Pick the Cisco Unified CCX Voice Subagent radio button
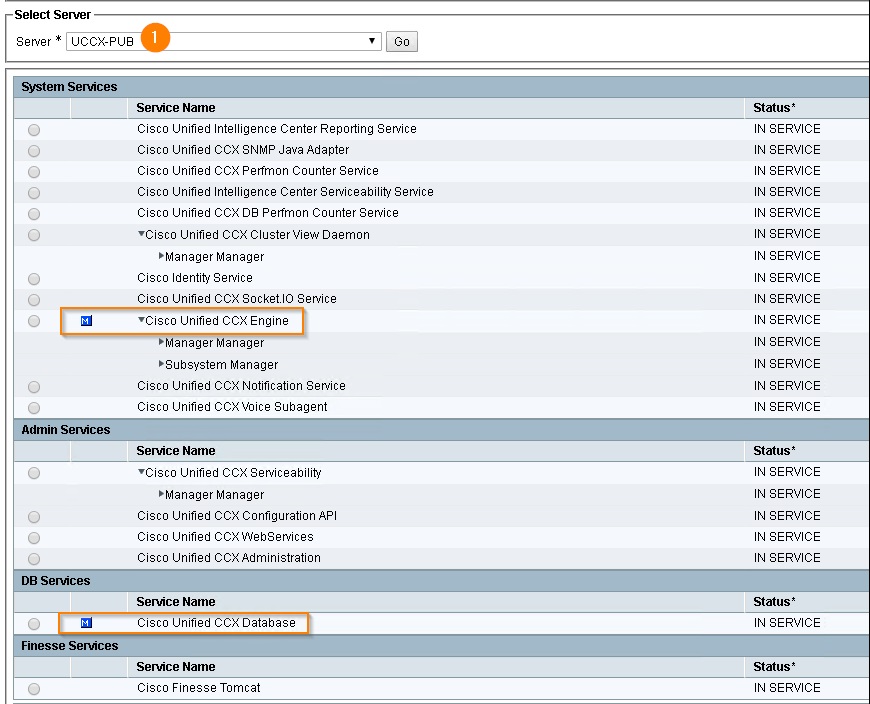Screen dimensions: 870x704 pos(34,408)
